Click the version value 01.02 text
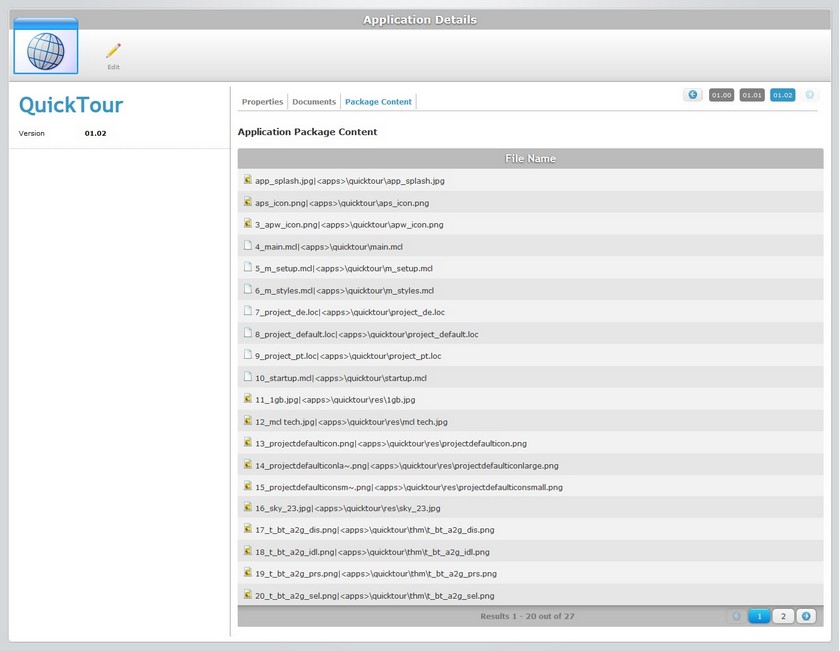Image resolution: width=840 pixels, height=651 pixels. pyautogui.click(x=95, y=133)
